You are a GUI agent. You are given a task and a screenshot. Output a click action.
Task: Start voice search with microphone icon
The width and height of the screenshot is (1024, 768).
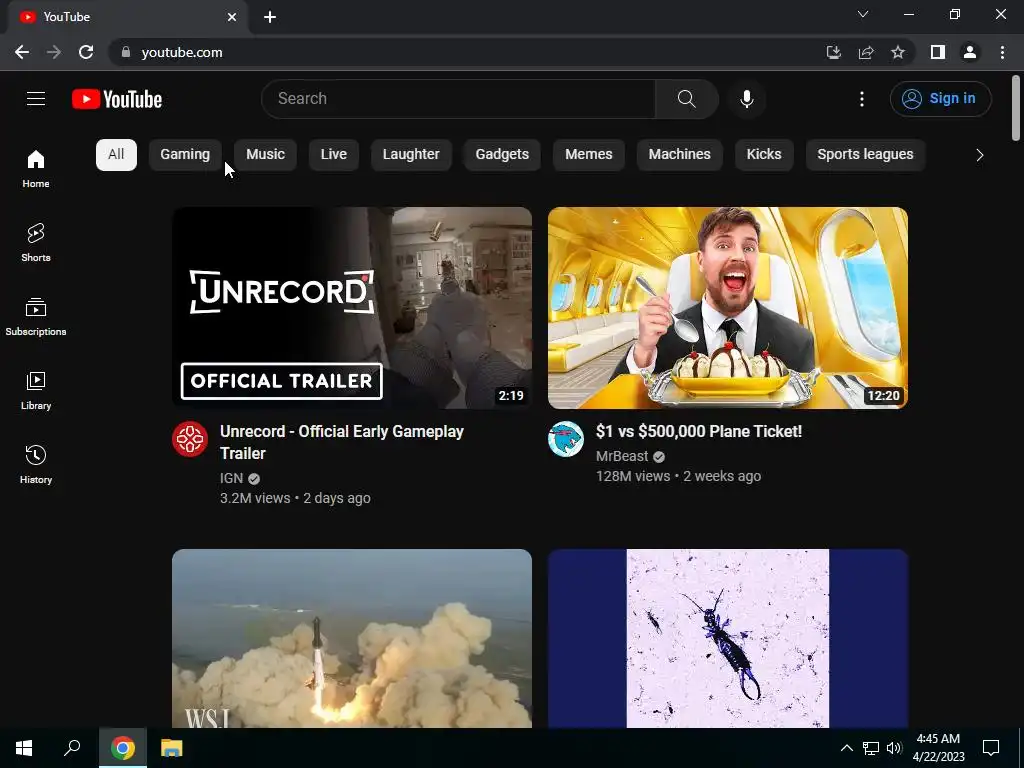click(746, 99)
